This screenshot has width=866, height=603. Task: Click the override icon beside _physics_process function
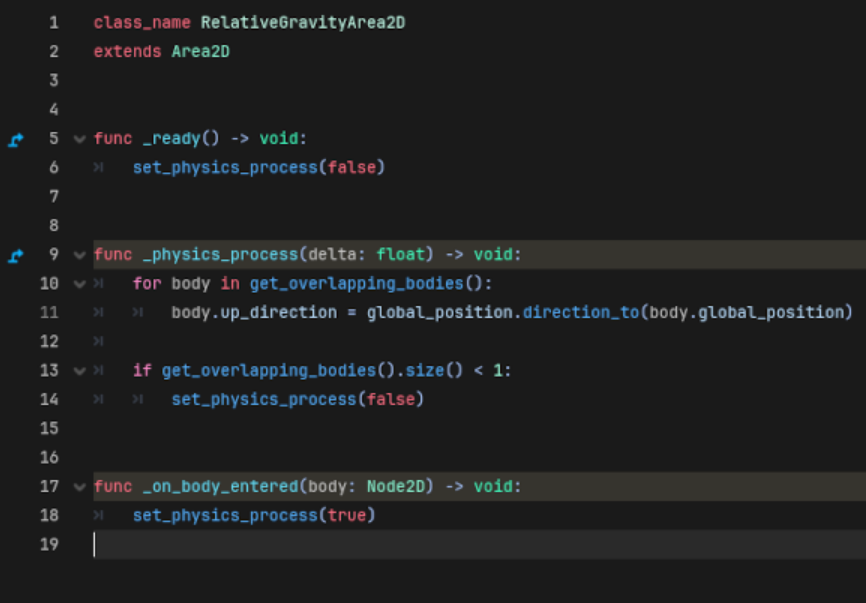(x=15, y=255)
